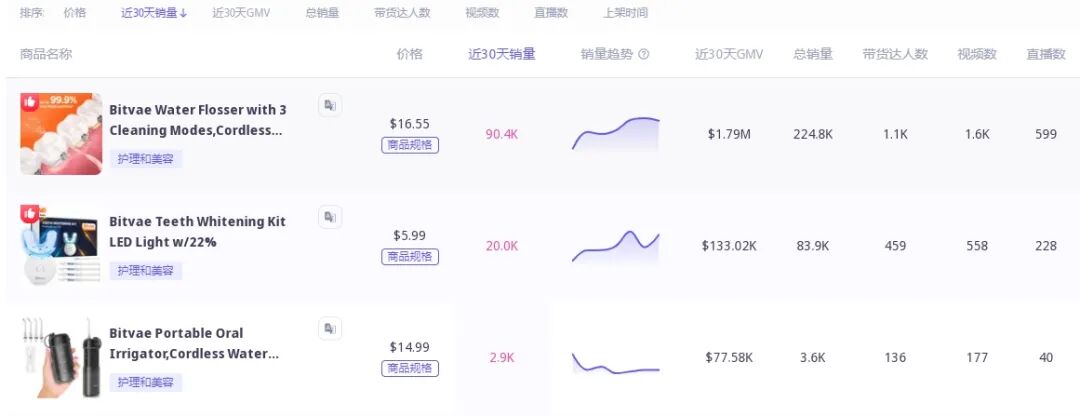The image size is (1080, 416).
Task: Click 护理和美容 tag on Oral Irrigator row
Action: [x=146, y=382]
